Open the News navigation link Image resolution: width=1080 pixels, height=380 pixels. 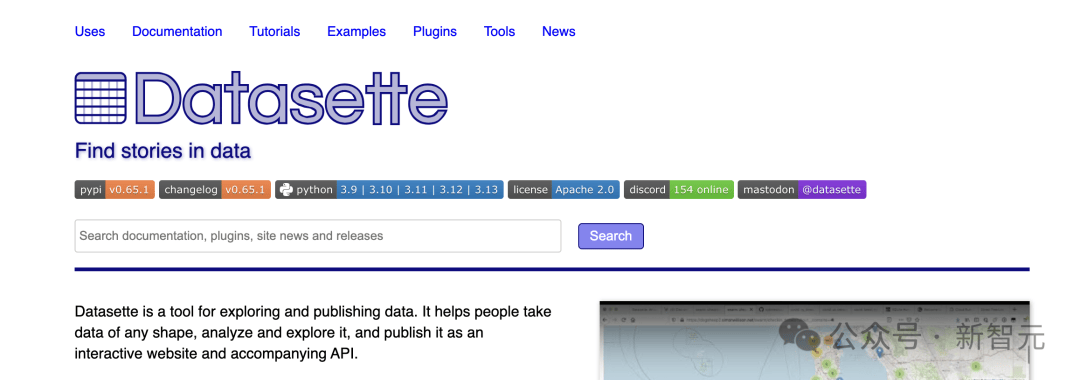coord(559,32)
